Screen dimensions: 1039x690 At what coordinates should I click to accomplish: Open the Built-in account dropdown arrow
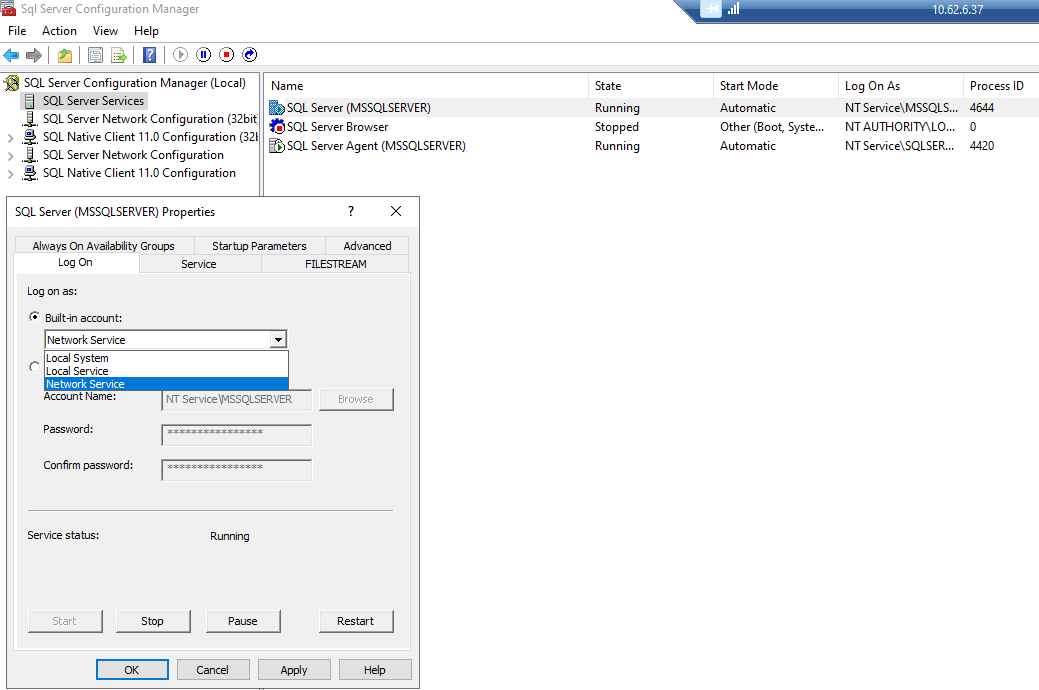pos(278,339)
